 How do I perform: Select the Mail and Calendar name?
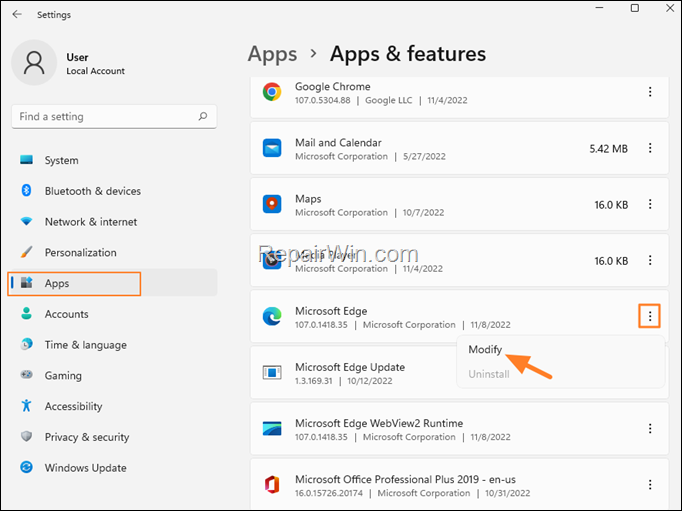[x=338, y=143]
